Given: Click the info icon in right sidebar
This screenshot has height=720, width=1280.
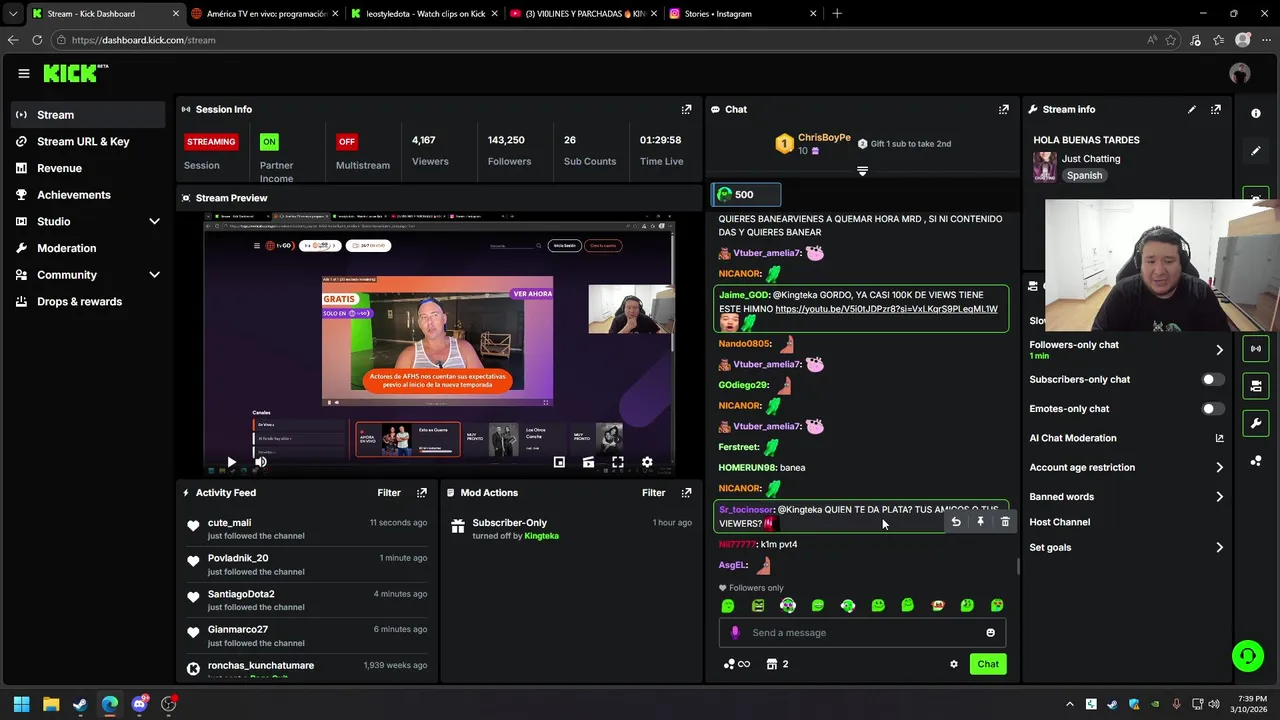Looking at the screenshot, I should (1256, 113).
